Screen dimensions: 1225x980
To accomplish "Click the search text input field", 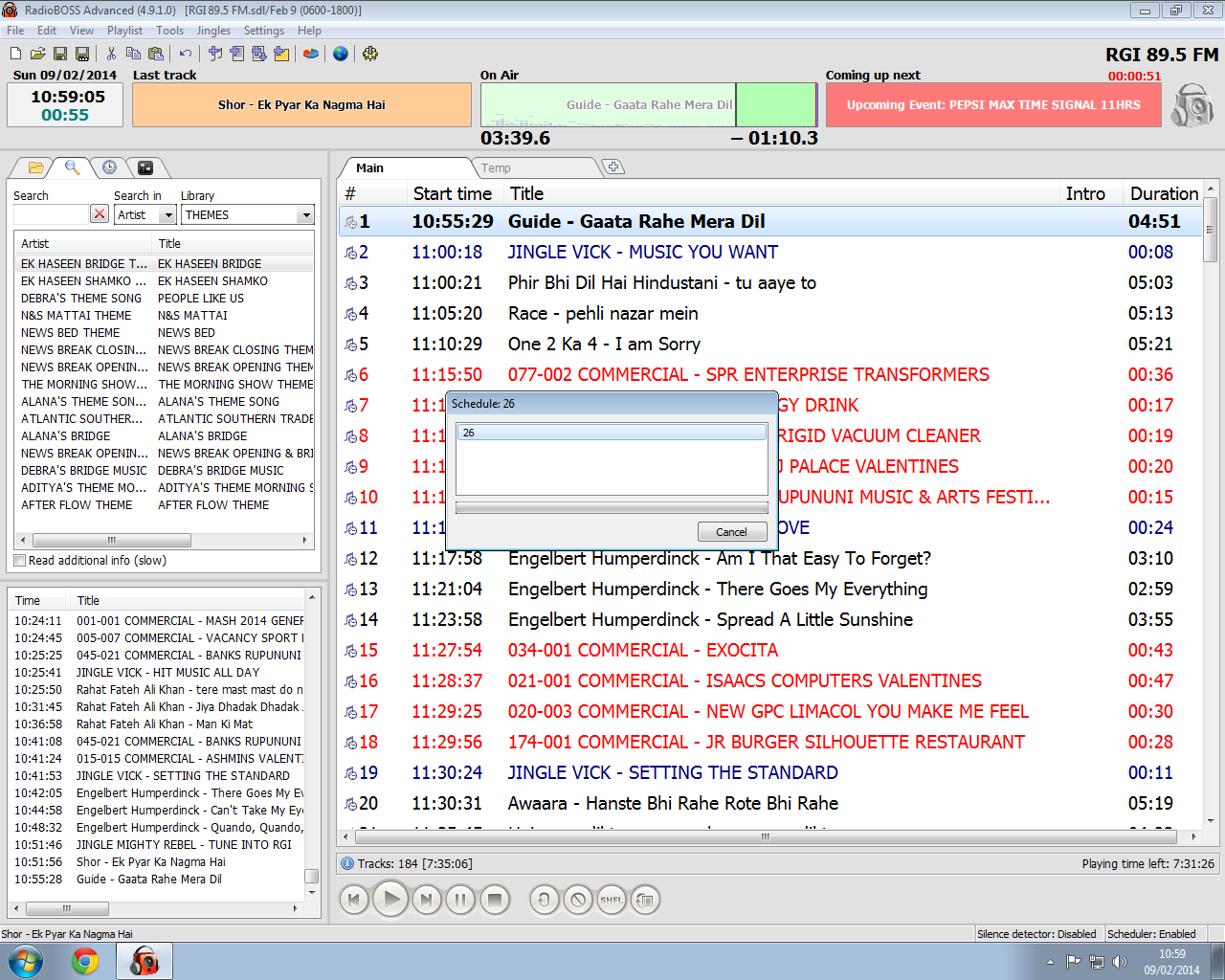I will pos(51,214).
